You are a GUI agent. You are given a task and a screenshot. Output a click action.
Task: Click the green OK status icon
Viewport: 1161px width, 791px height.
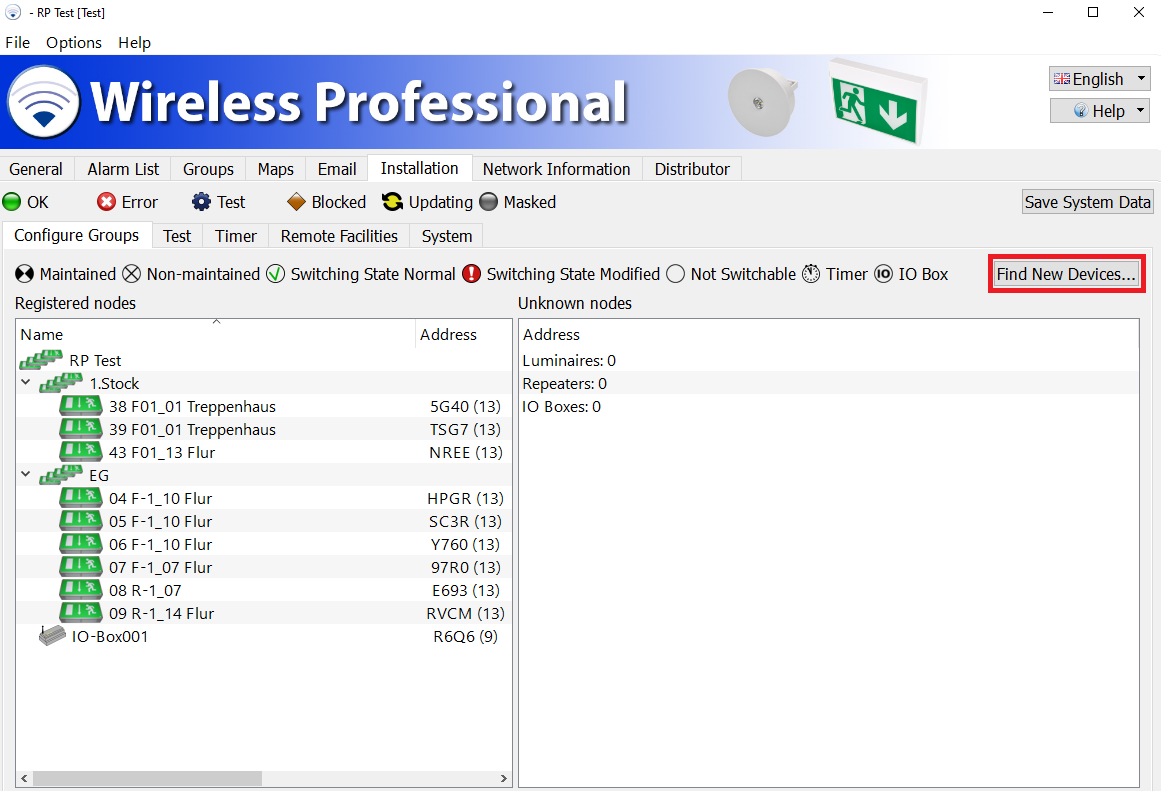pyautogui.click(x=12, y=201)
